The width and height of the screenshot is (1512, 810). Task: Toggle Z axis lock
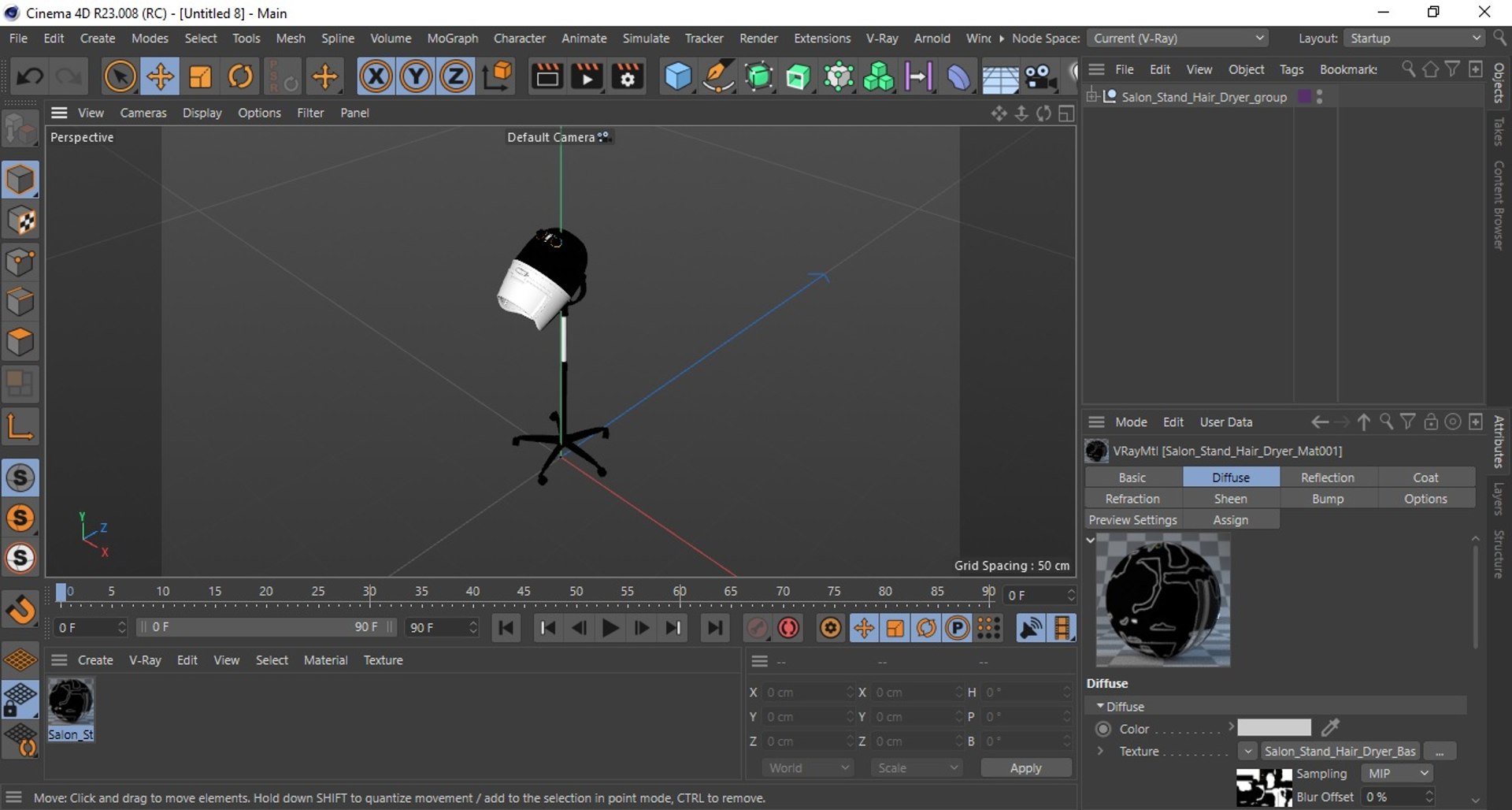point(455,77)
